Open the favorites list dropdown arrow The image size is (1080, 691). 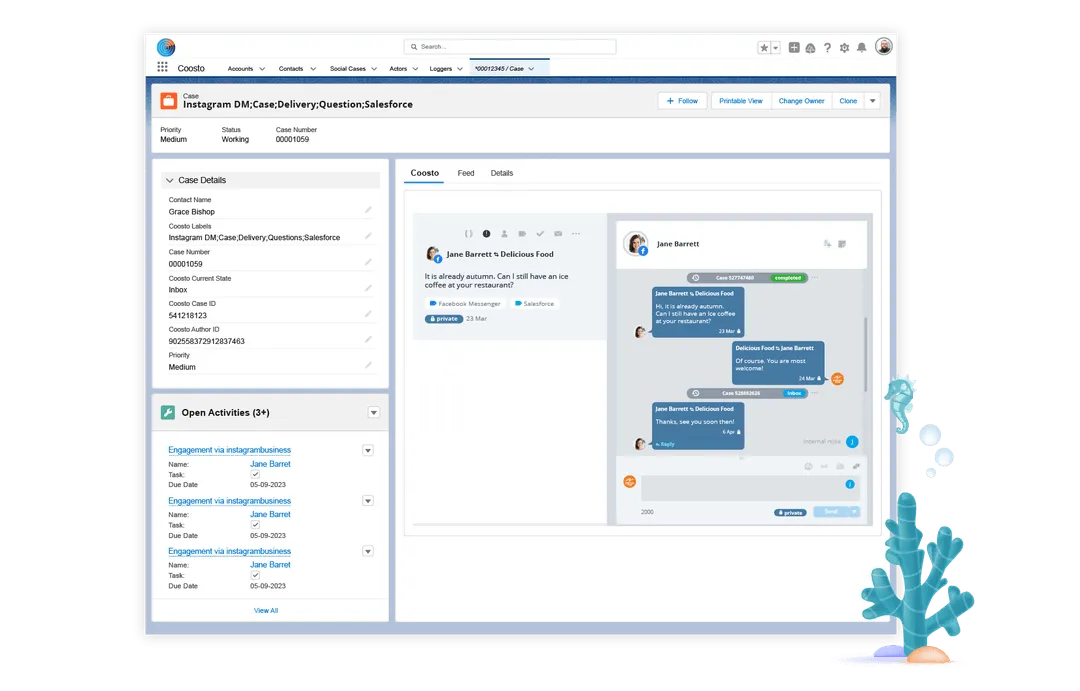pos(776,48)
